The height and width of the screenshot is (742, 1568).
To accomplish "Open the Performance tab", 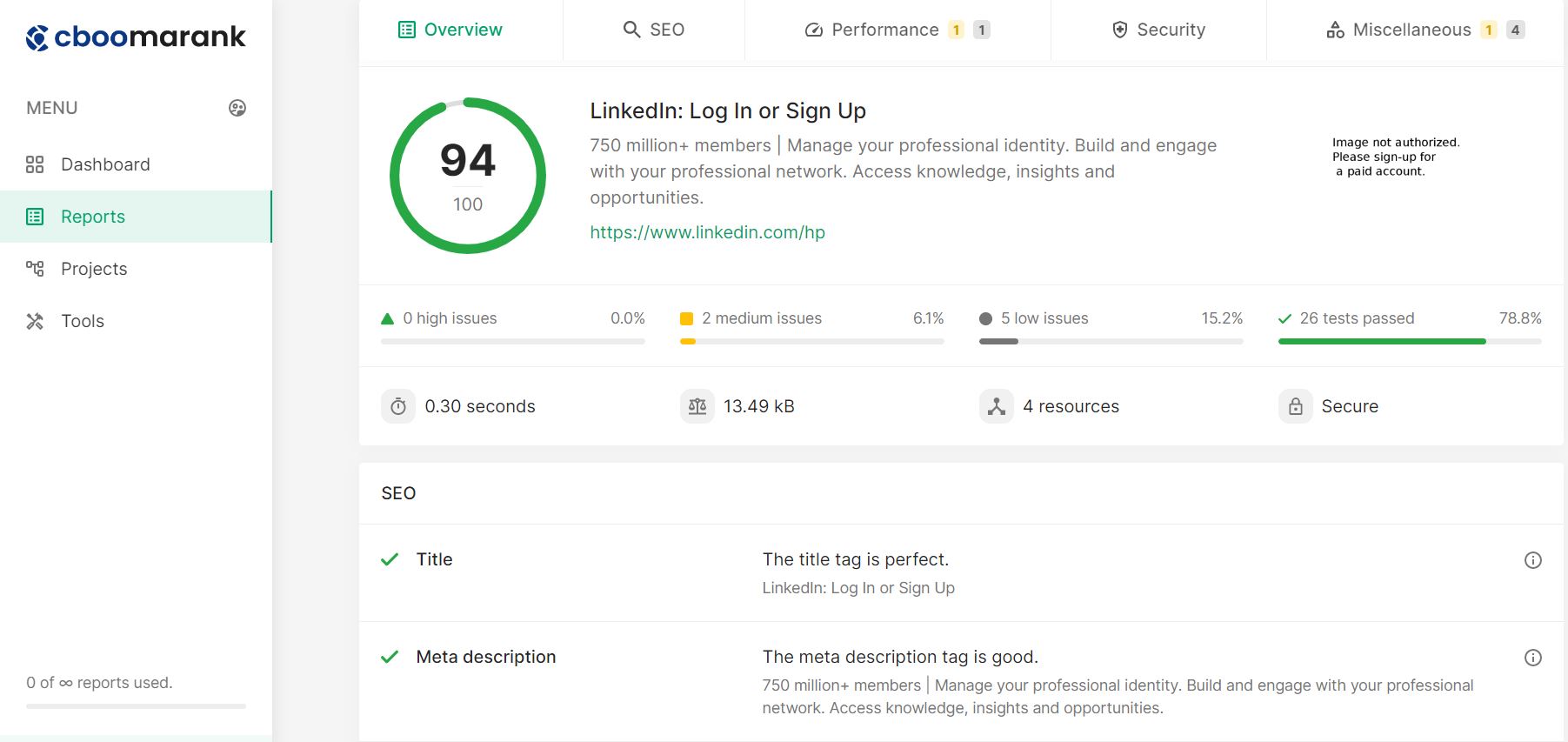I will pos(897,30).
